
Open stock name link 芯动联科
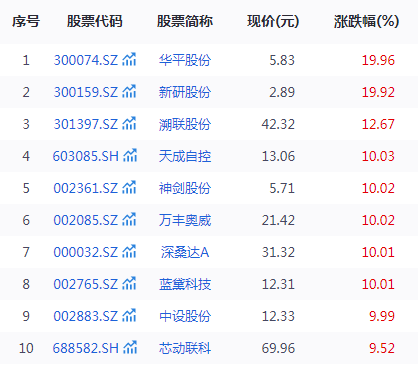pos(185,348)
